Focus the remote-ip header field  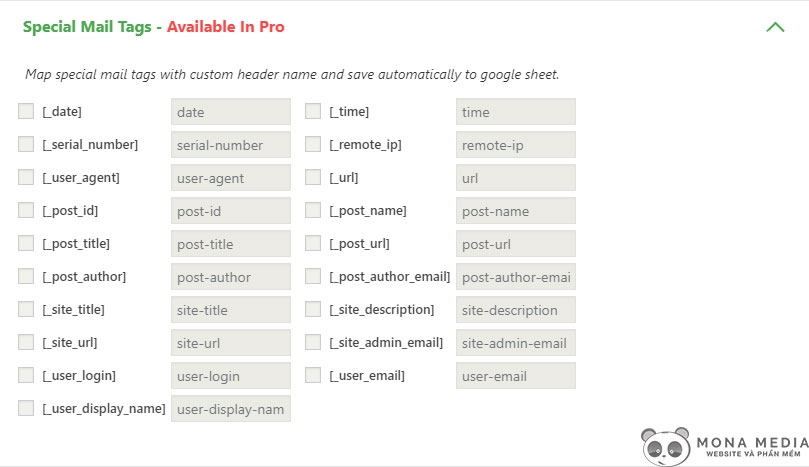pyautogui.click(x=515, y=145)
